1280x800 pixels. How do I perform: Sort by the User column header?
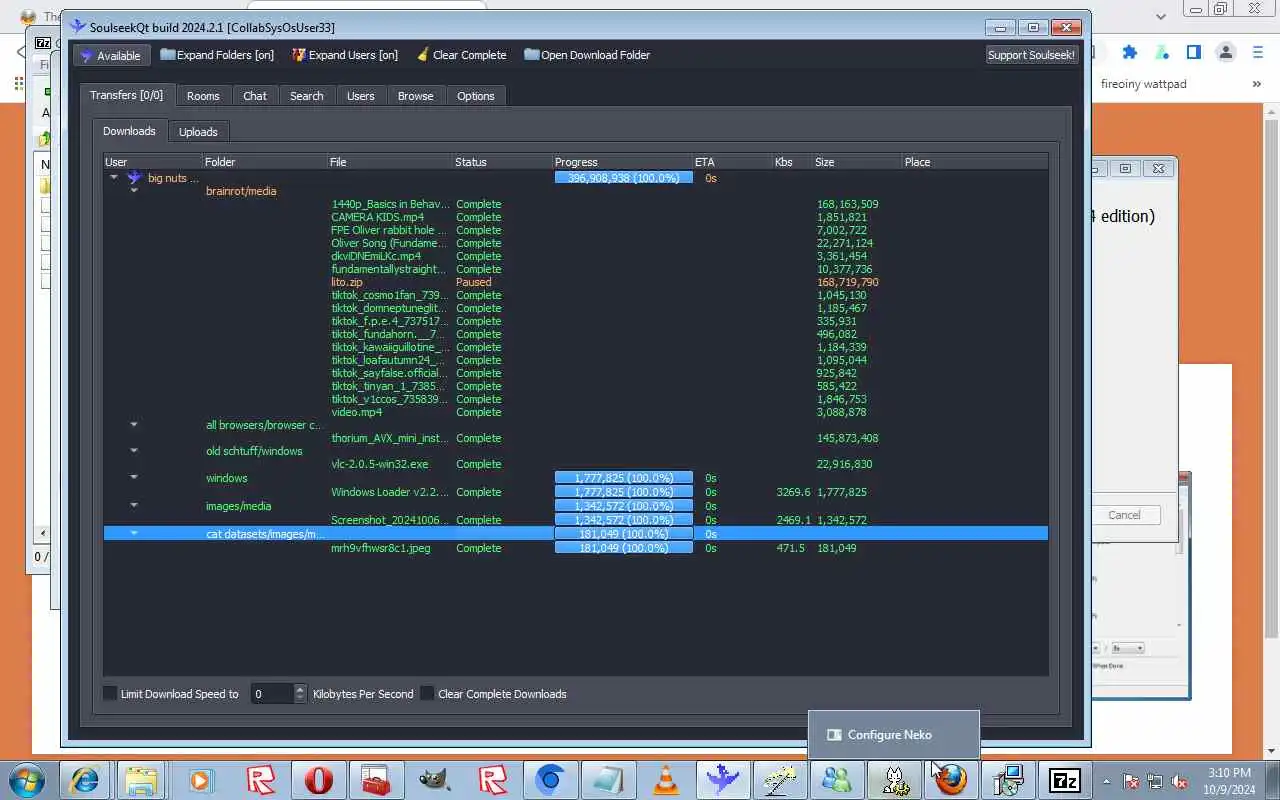point(153,162)
